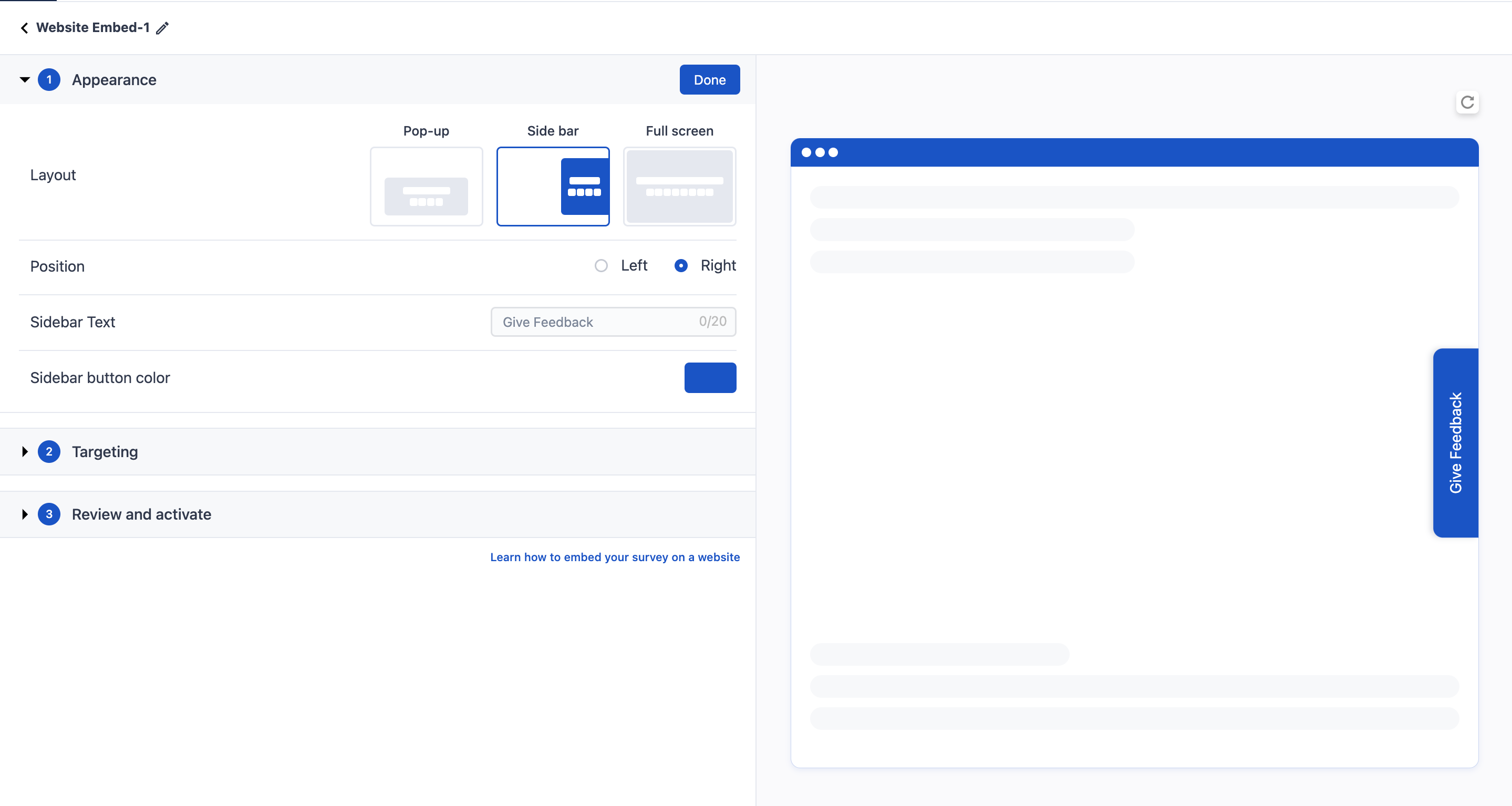Click the Side bar layout label
Screen dimensions: 1512x806
[x=553, y=131]
